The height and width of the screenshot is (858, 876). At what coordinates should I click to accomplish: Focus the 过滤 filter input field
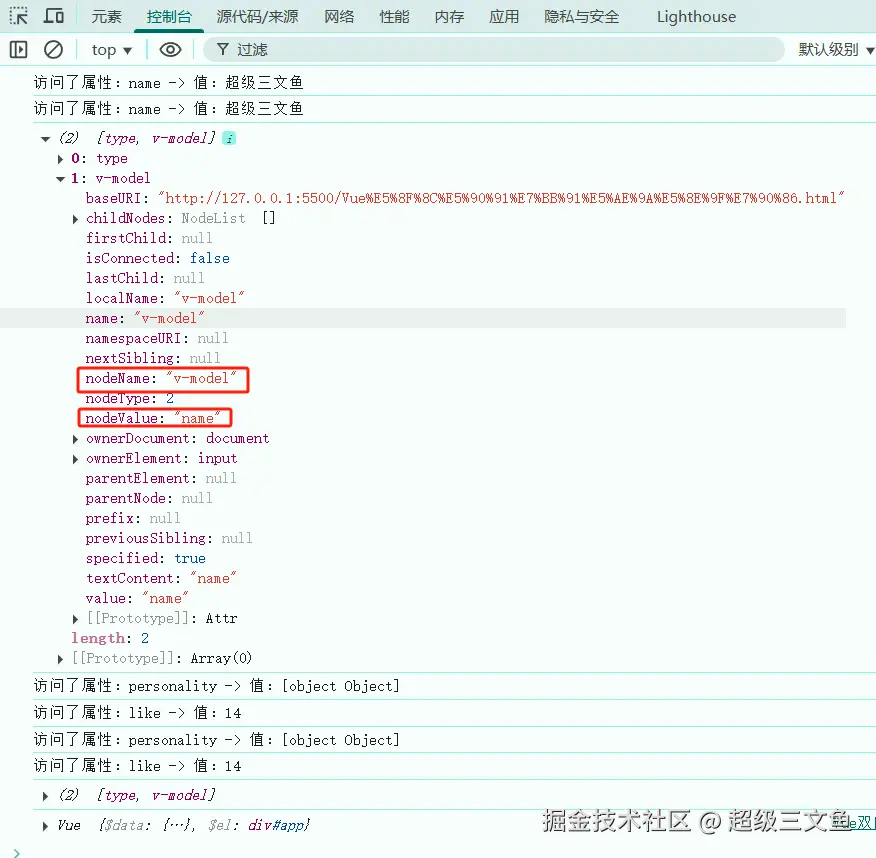494,50
